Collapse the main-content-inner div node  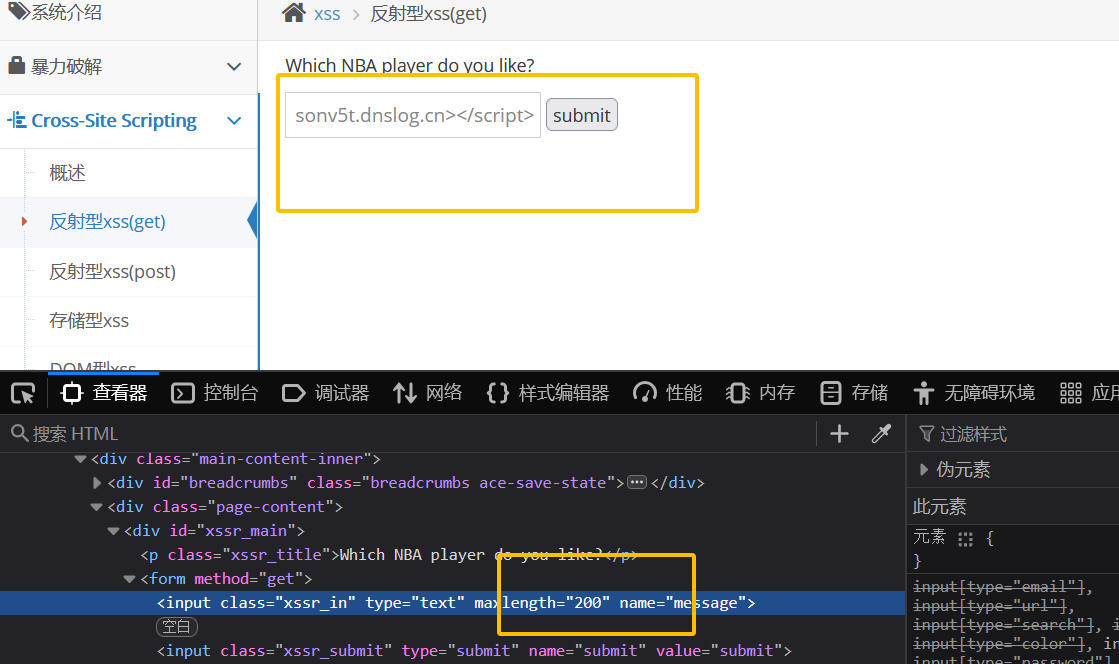(x=81, y=459)
